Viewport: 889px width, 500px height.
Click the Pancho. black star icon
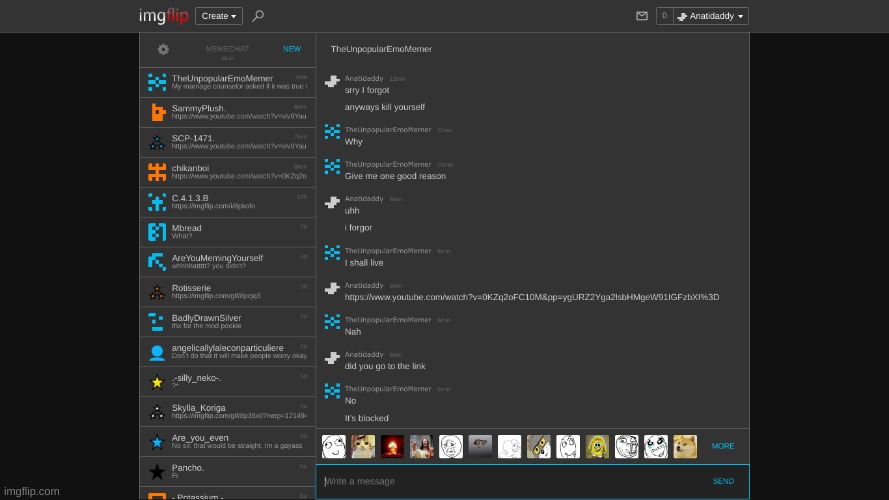point(157,472)
